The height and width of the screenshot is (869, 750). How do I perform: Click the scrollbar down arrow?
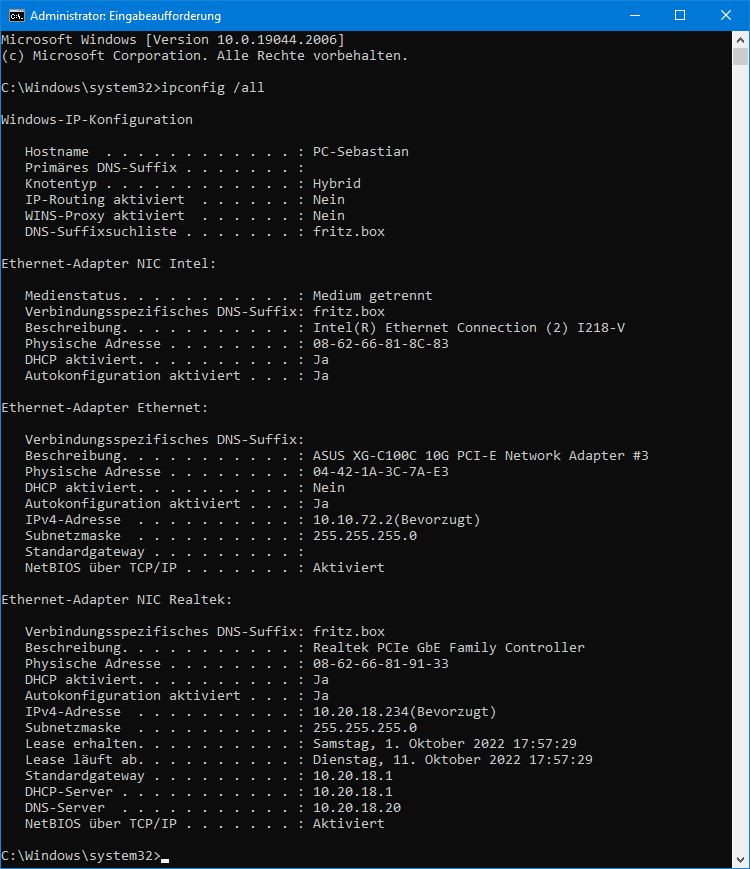click(x=740, y=860)
